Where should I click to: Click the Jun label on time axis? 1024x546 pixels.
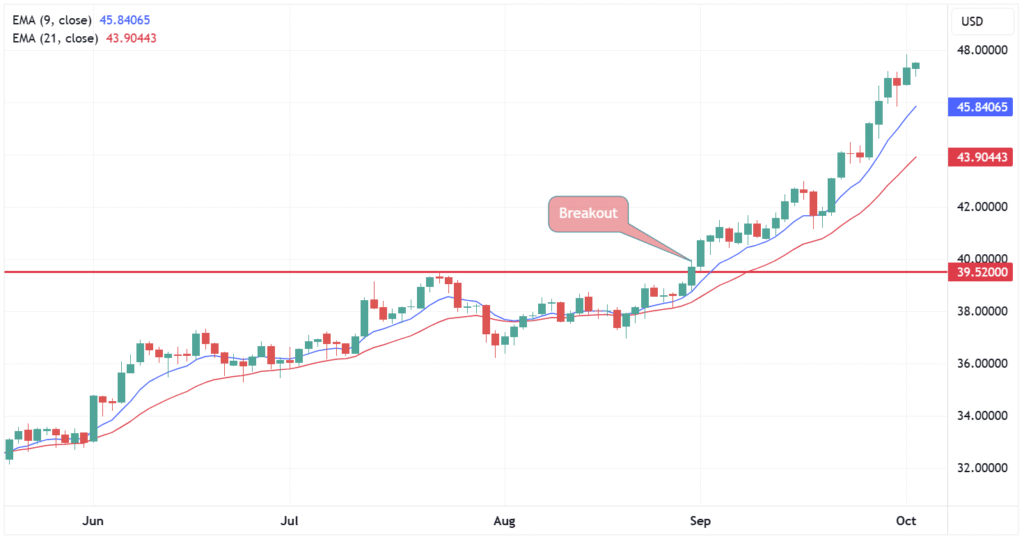pyautogui.click(x=93, y=521)
